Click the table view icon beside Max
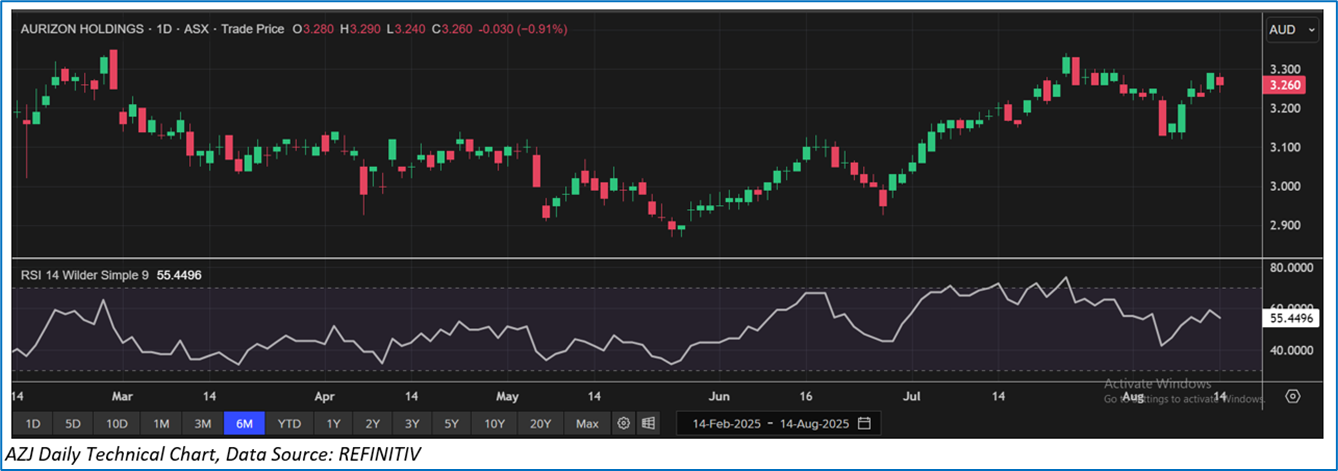 (648, 423)
